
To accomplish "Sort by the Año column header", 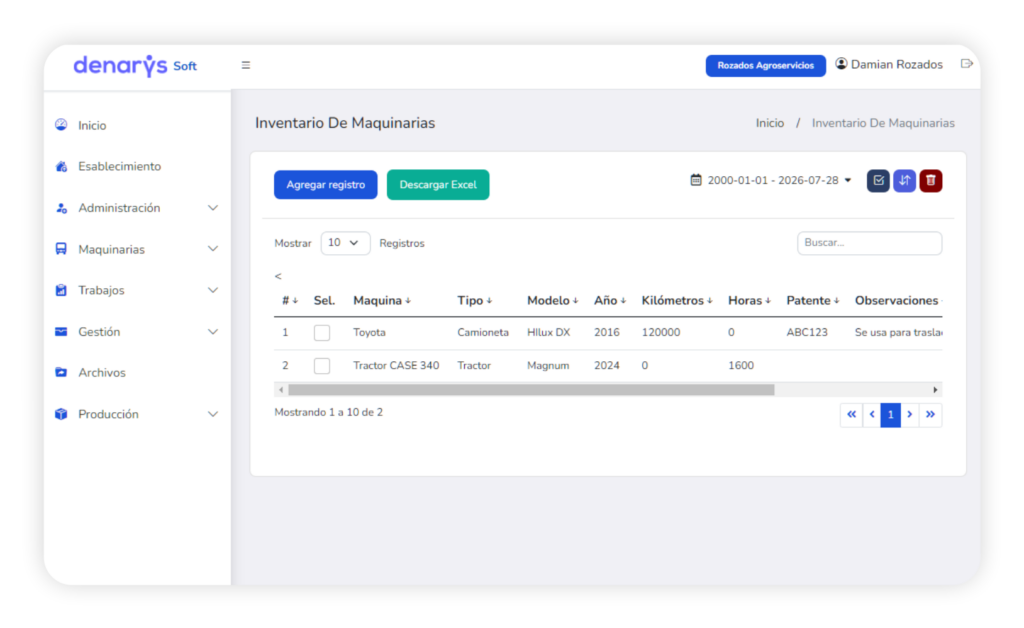I will [x=610, y=300].
